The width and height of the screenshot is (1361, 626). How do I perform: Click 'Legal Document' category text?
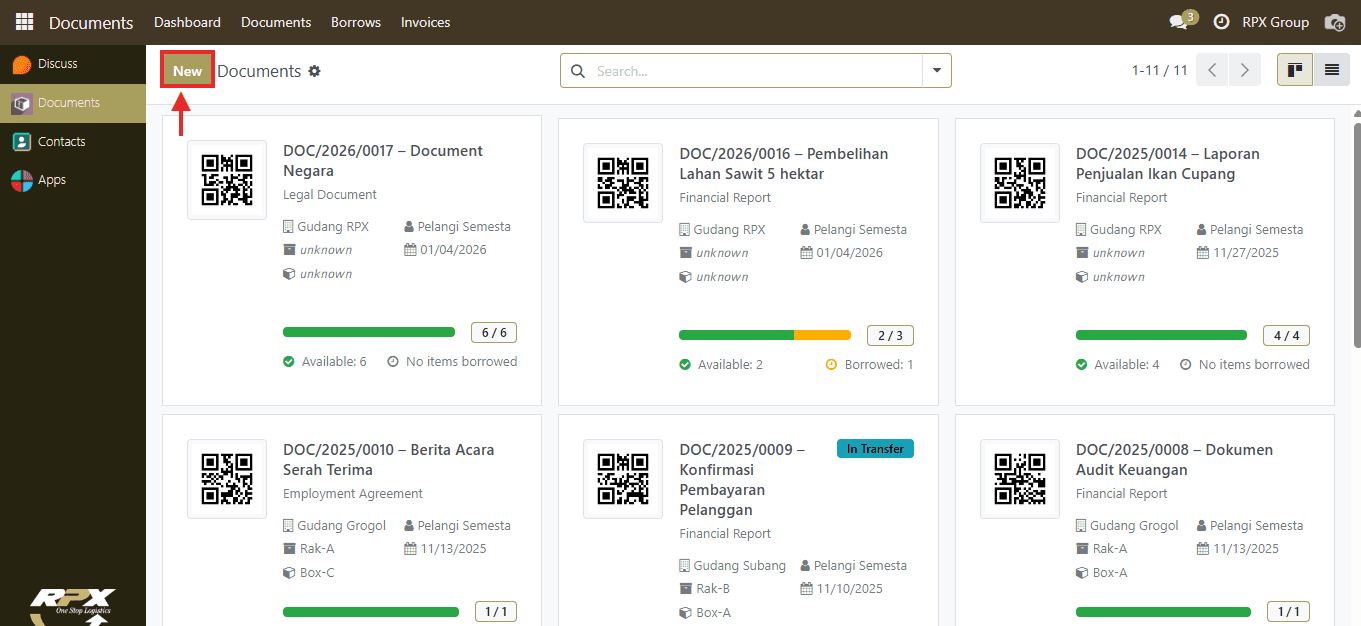coord(330,195)
